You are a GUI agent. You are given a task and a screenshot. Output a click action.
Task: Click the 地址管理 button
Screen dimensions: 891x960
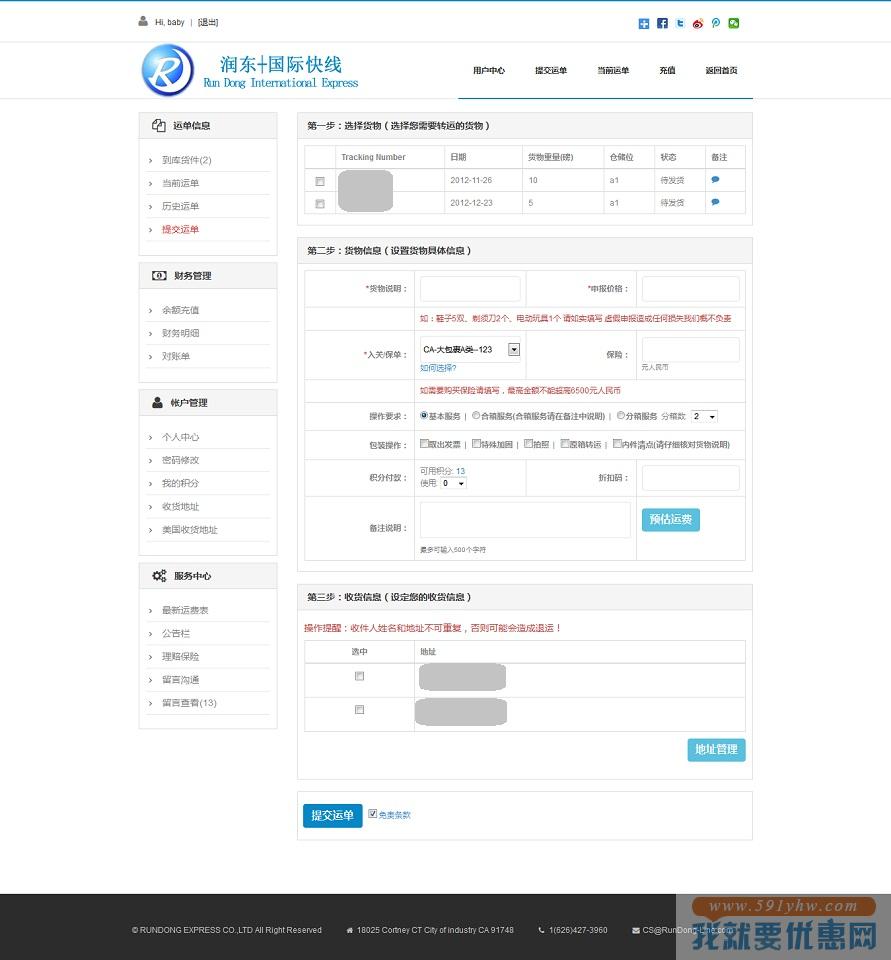(x=716, y=749)
